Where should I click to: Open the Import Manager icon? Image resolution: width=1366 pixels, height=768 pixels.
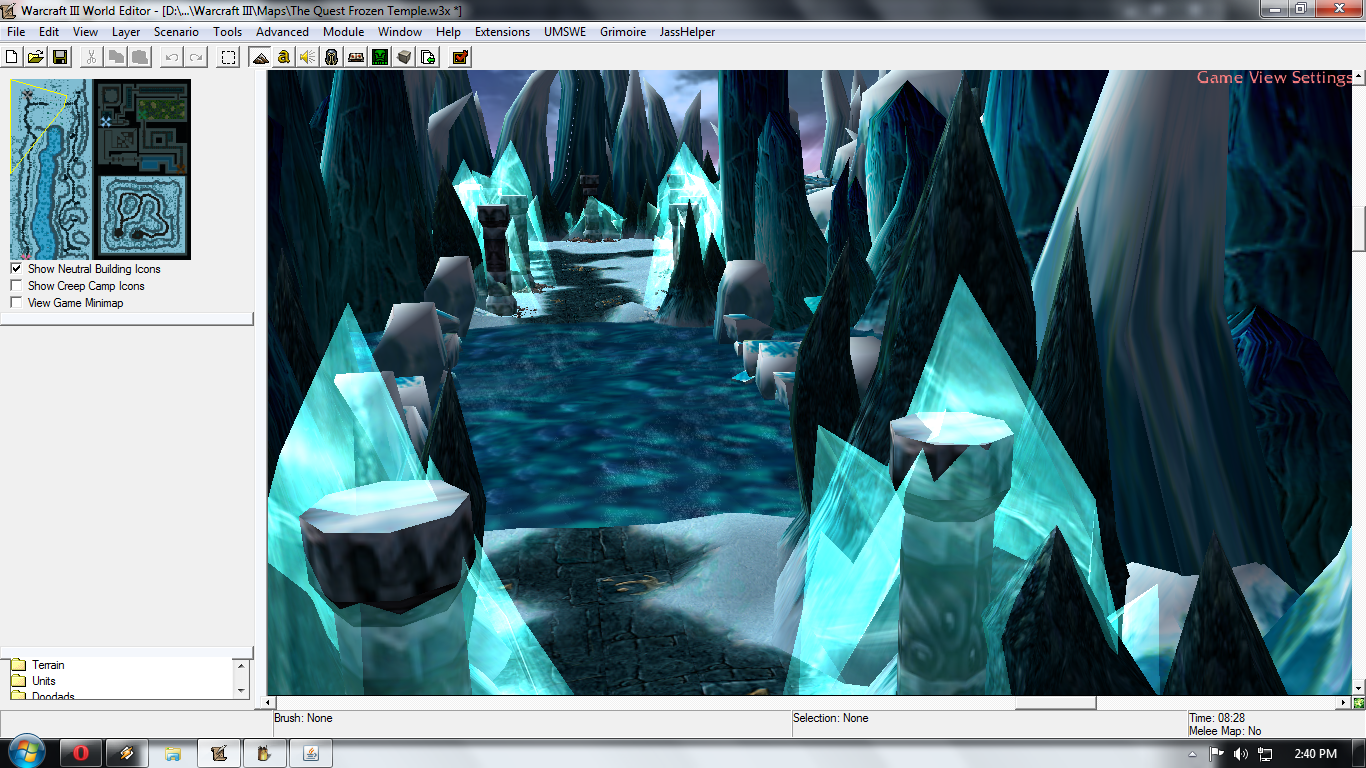click(428, 57)
